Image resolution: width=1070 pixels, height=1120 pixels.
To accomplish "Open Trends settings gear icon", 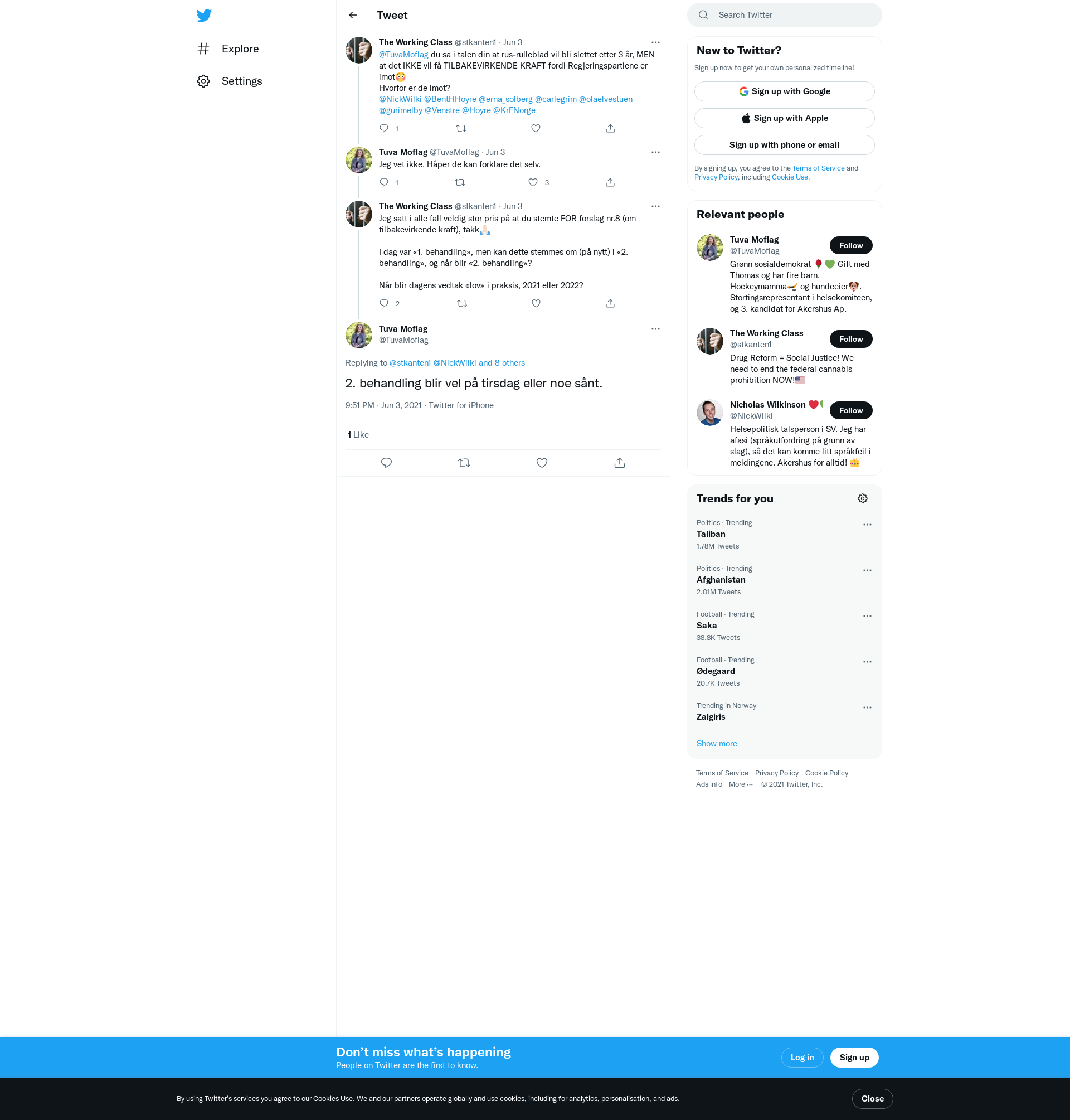I will click(862, 498).
